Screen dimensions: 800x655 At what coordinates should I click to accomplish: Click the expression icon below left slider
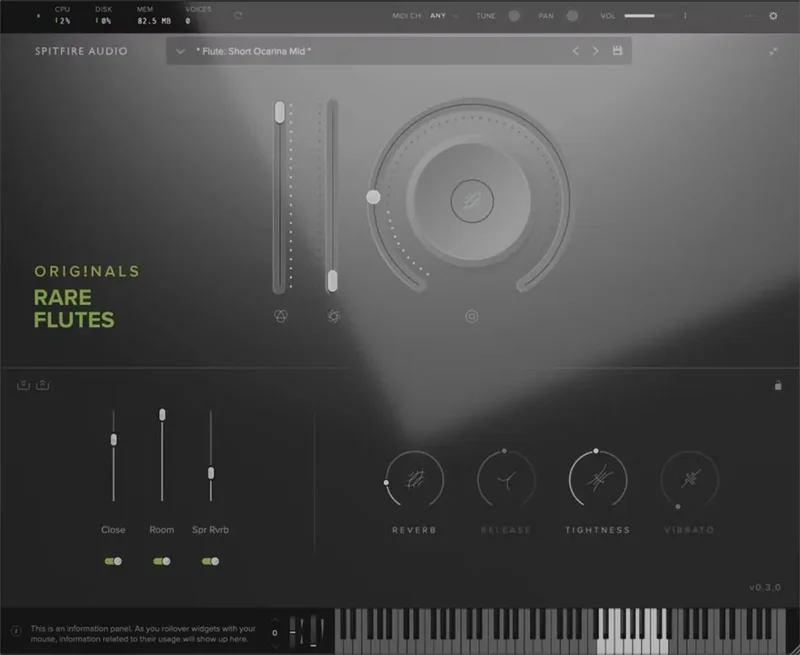point(281,316)
